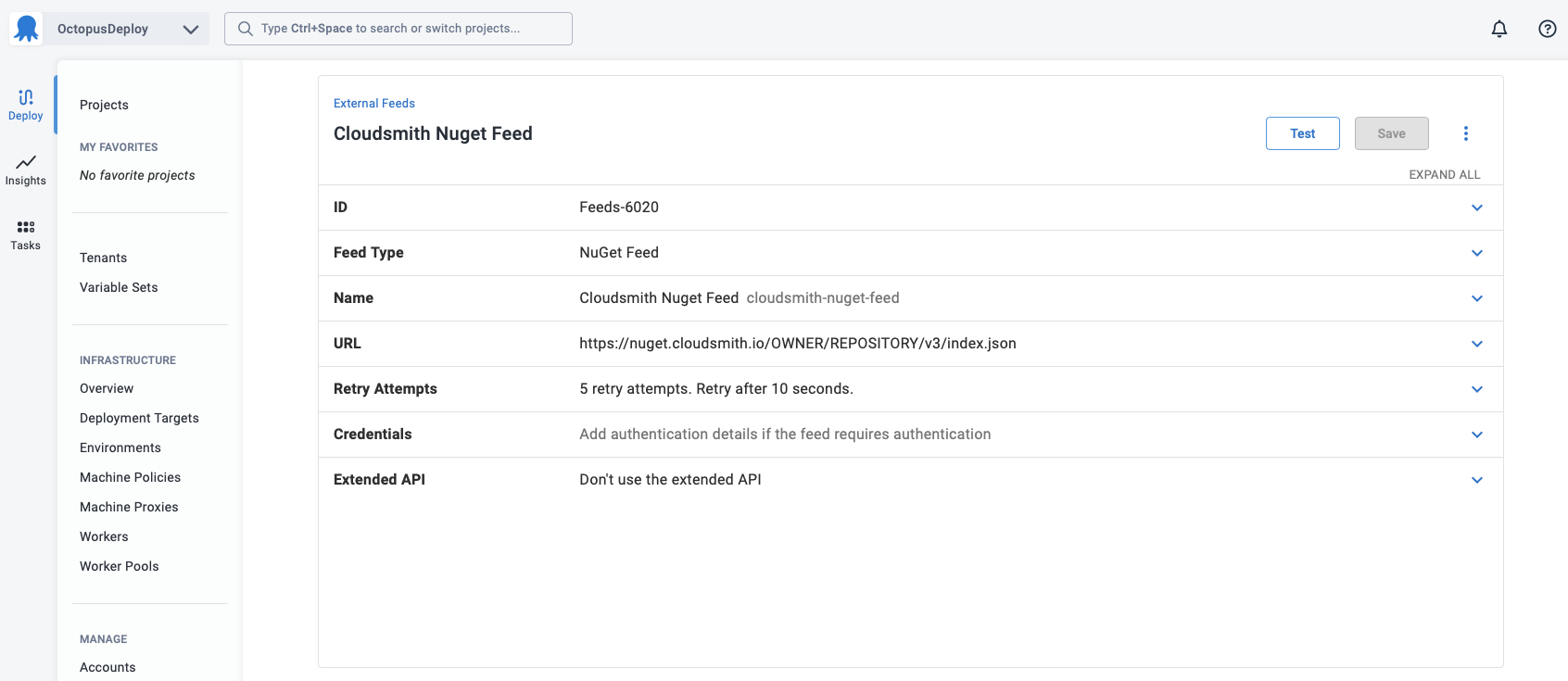This screenshot has height=681, width=1568.
Task: Open notifications bell icon
Action: coord(1499,29)
